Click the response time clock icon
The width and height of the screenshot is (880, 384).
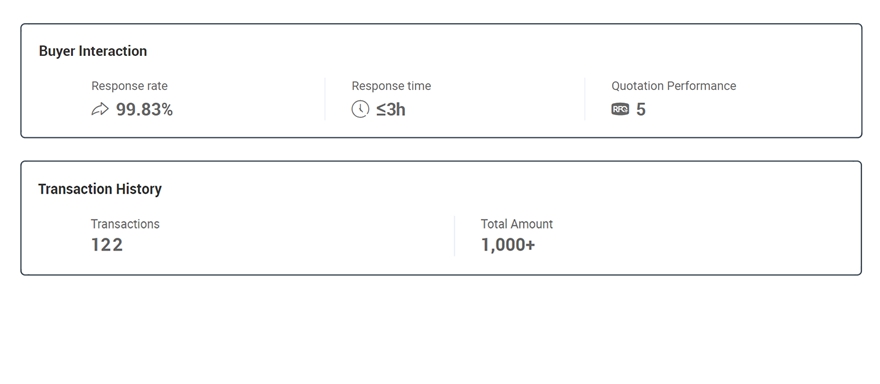(x=360, y=109)
